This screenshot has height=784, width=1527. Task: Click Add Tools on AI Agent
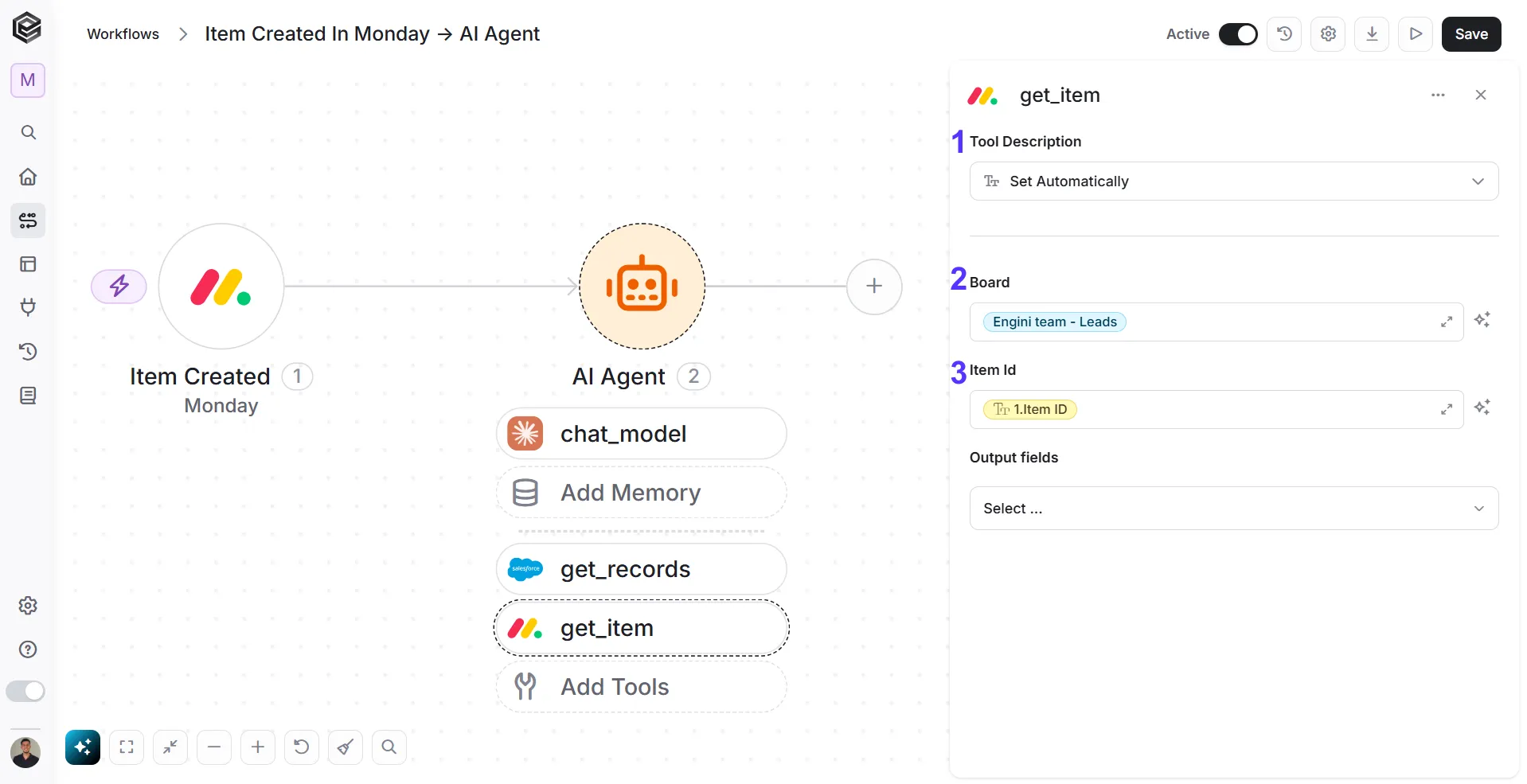[642, 687]
